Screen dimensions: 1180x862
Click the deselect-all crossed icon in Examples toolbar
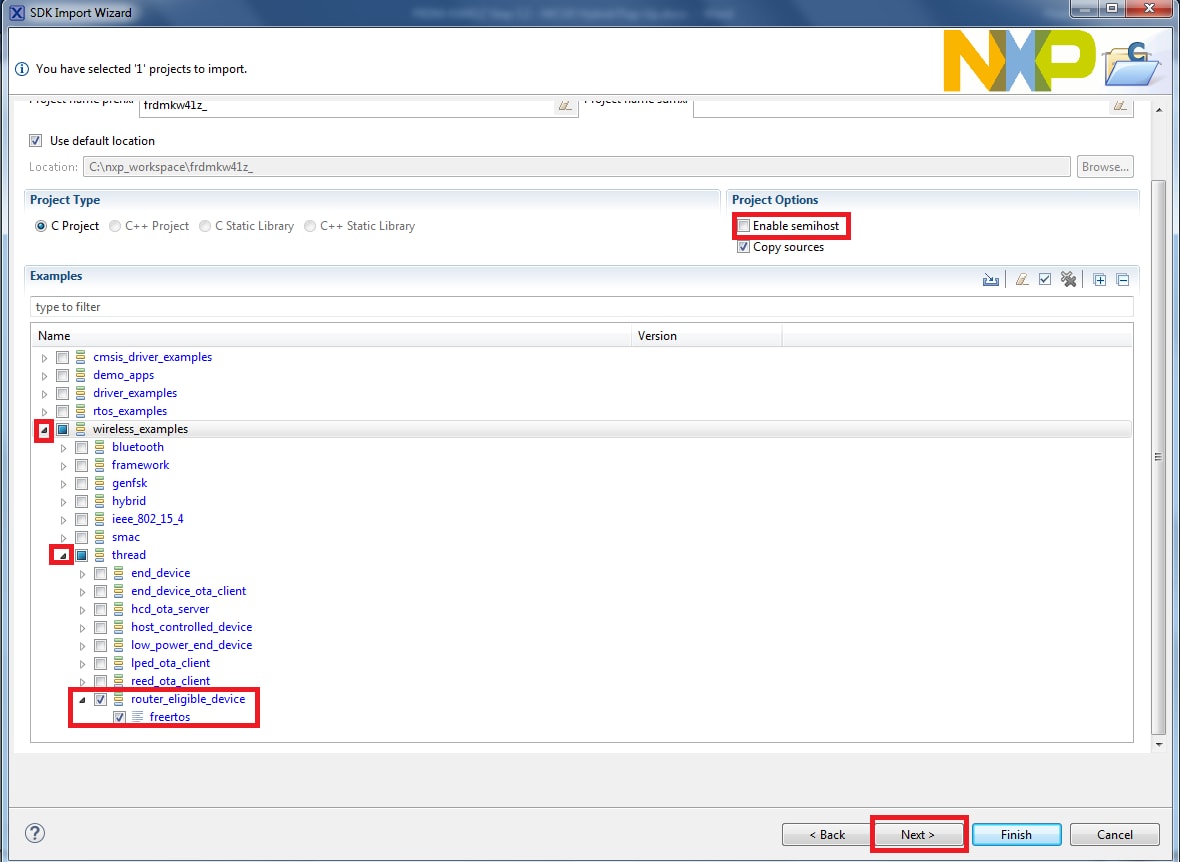(1069, 280)
